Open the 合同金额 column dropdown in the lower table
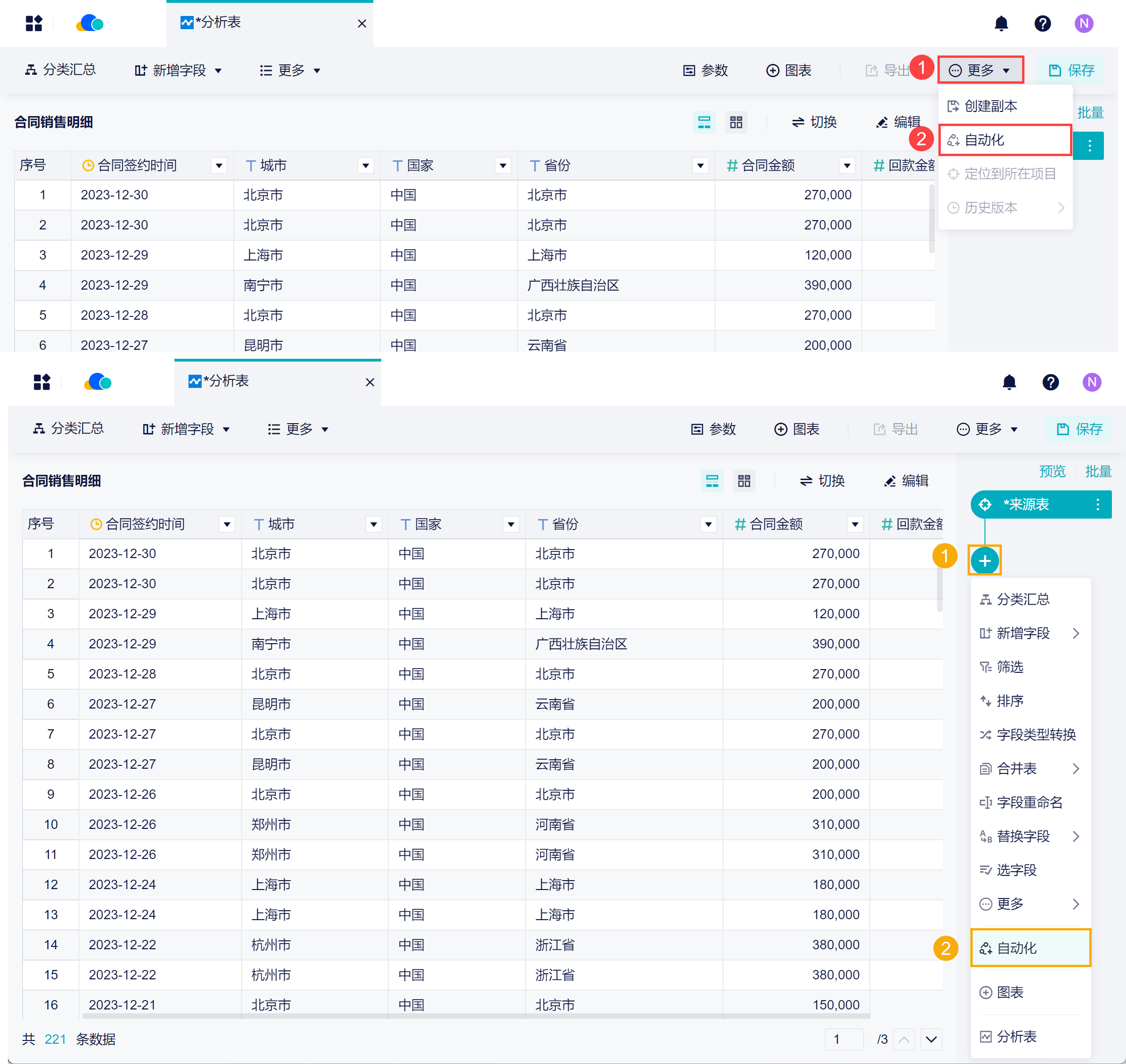This screenshot has width=1126, height=1064. point(854,524)
